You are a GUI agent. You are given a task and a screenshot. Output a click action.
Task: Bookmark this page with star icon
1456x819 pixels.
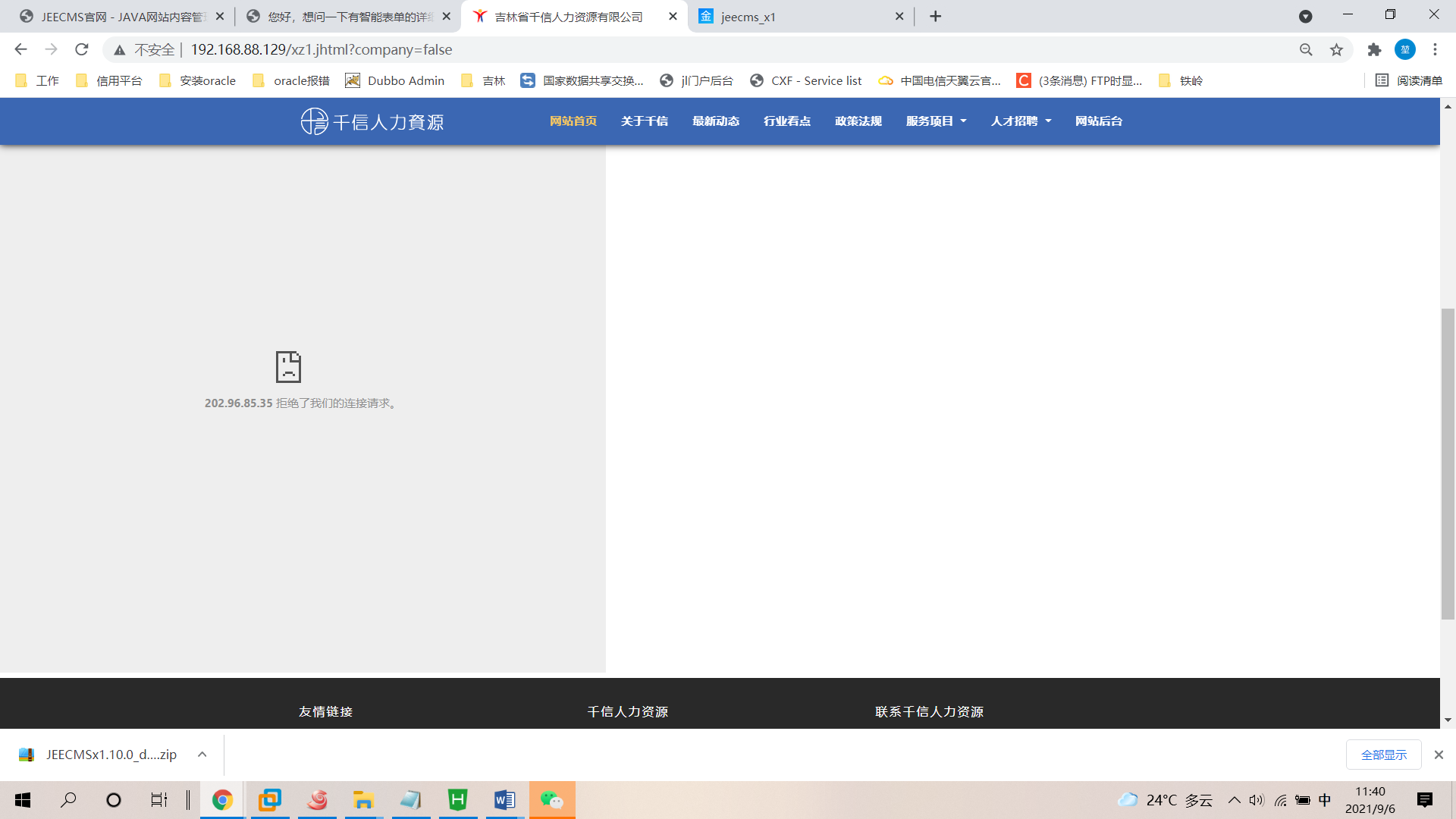tap(1336, 49)
